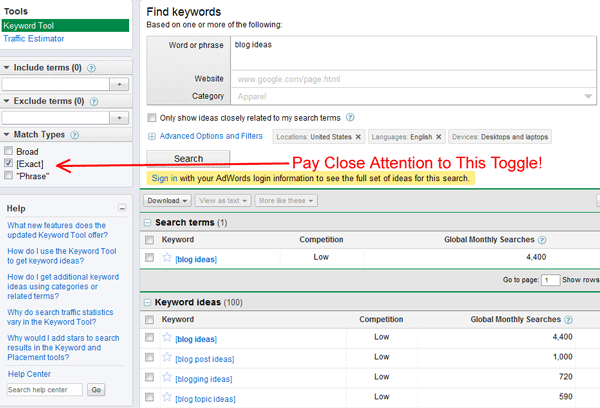Collapse the Keyword ideas section

(x=149, y=300)
